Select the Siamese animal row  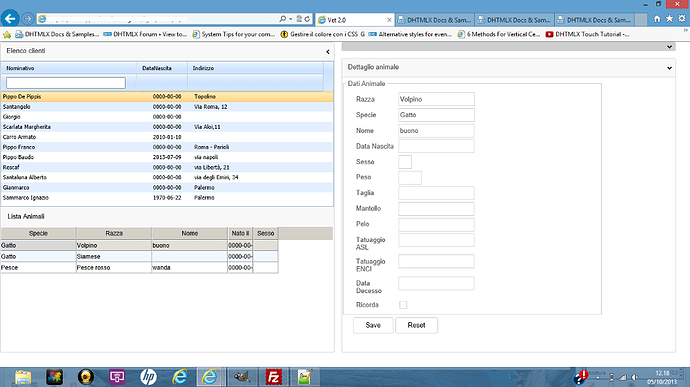point(139,256)
